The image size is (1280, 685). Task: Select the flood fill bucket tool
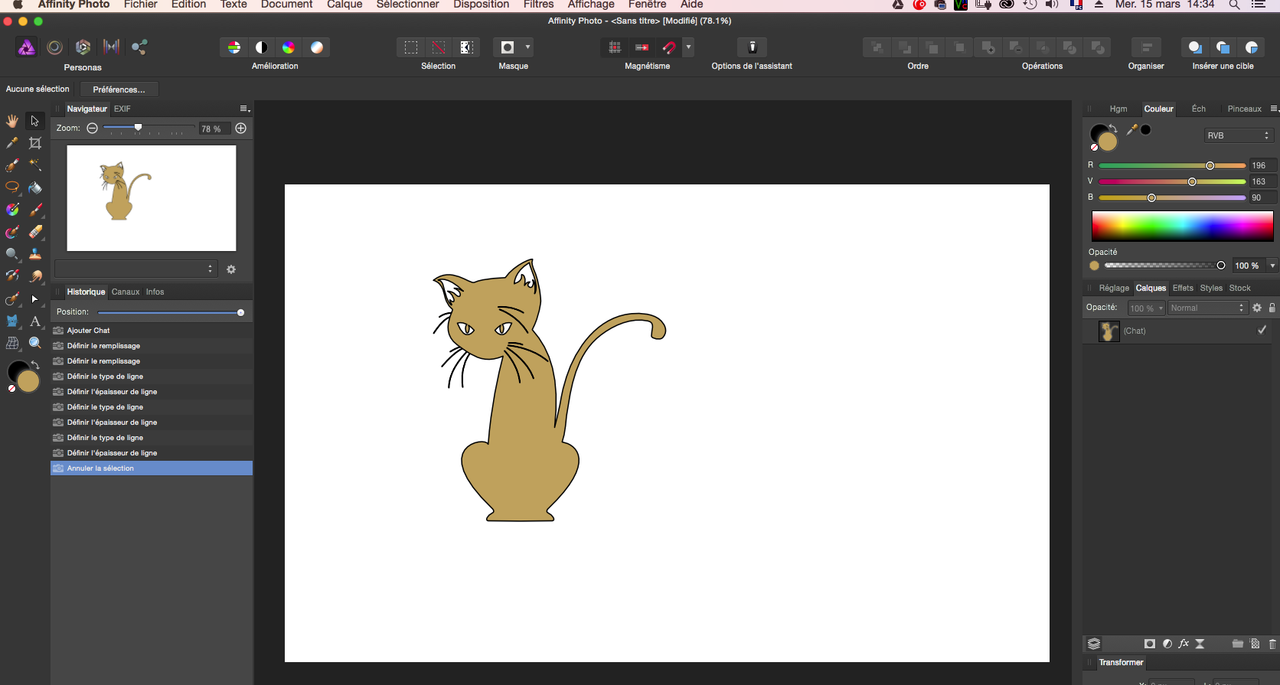point(35,187)
